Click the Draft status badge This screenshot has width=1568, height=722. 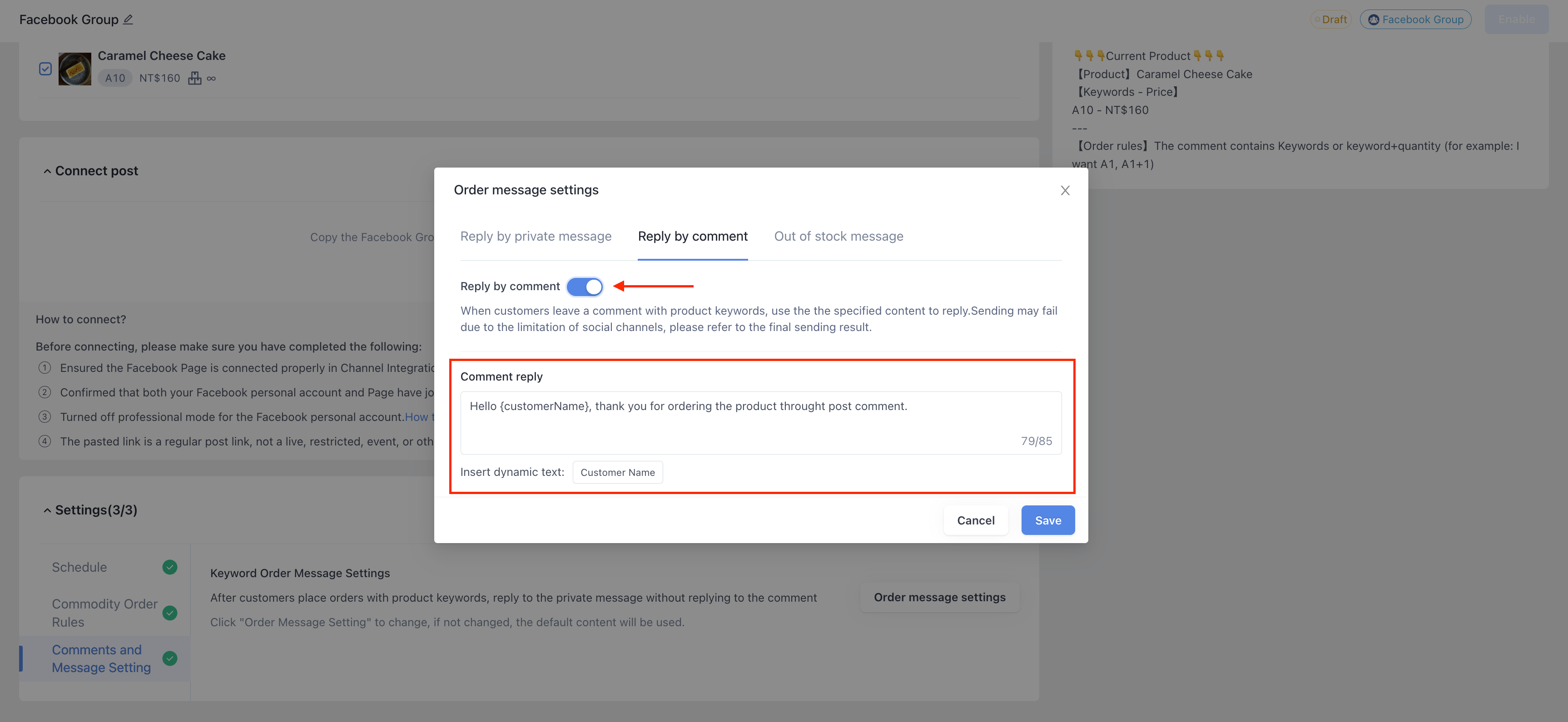point(1330,20)
